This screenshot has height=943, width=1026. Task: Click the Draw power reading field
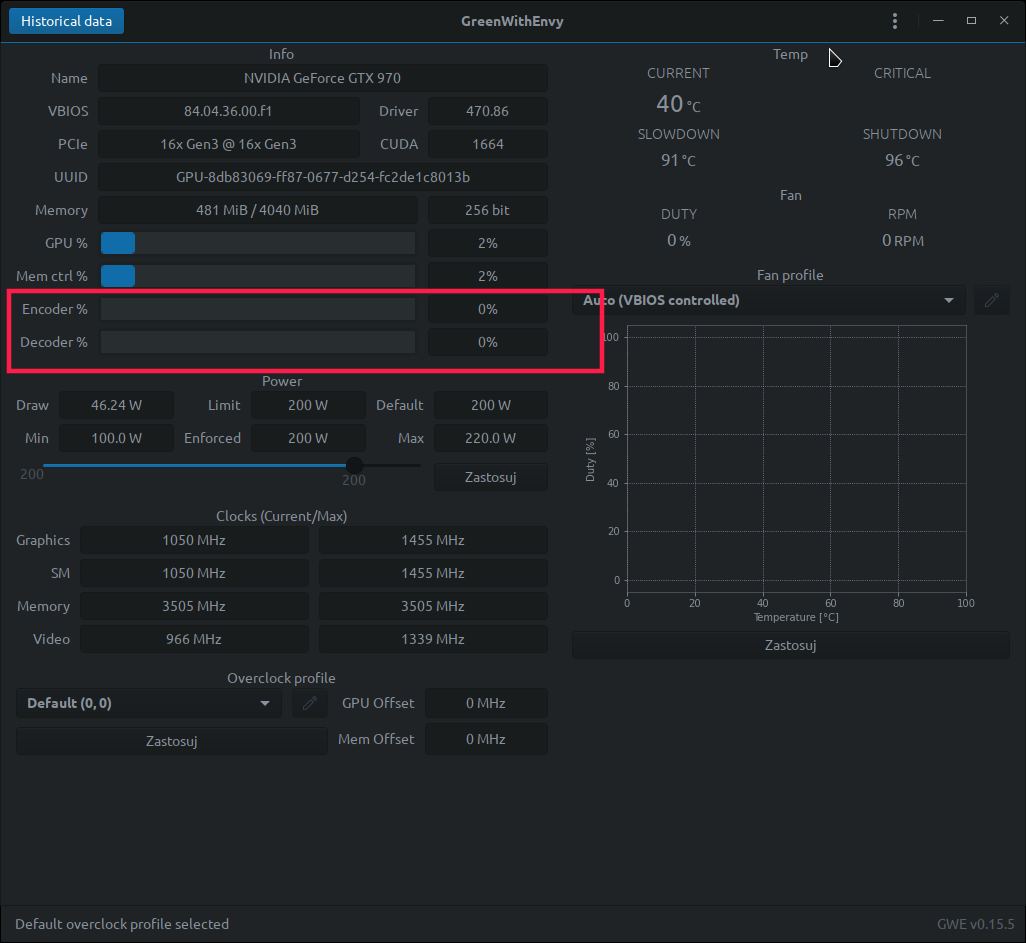(116, 405)
